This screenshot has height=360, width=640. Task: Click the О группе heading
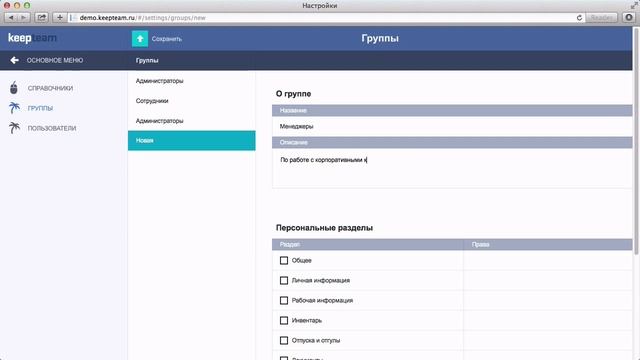(x=293, y=94)
